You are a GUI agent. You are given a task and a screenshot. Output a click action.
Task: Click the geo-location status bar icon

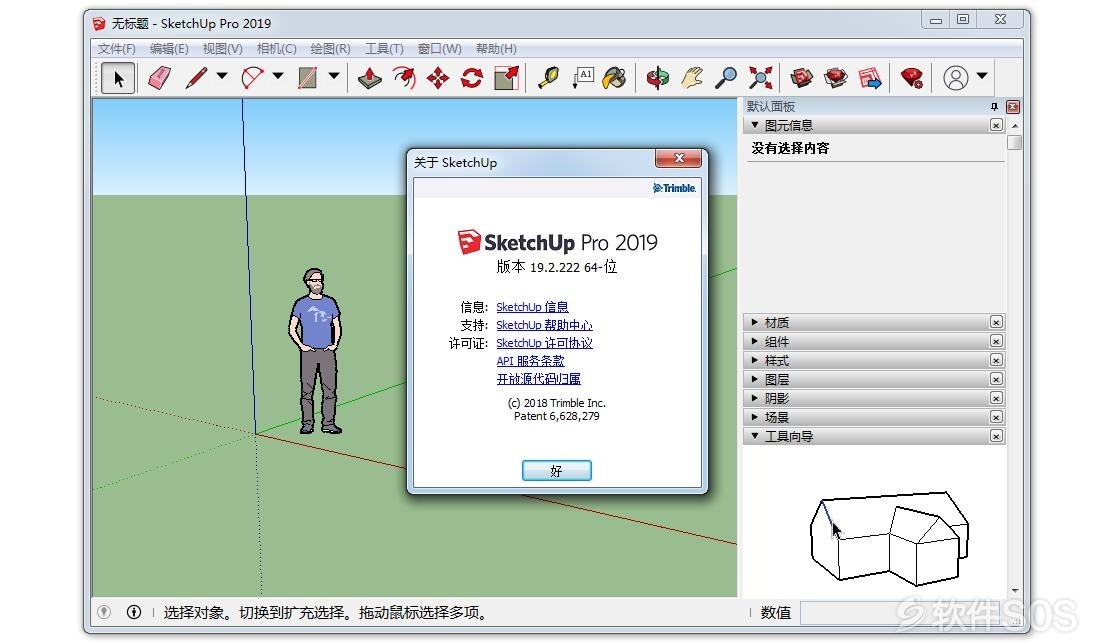[104, 612]
